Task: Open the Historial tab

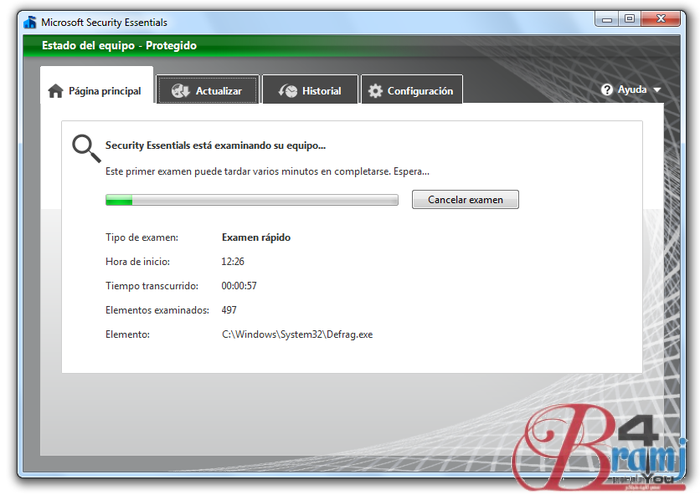Action: [310, 90]
